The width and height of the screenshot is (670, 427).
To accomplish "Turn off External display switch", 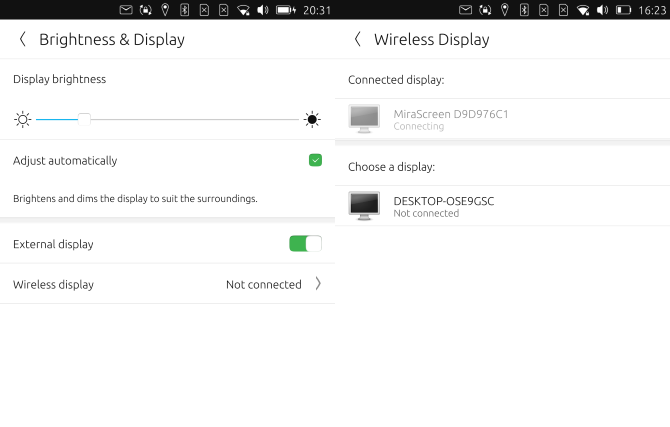I will tap(305, 244).
